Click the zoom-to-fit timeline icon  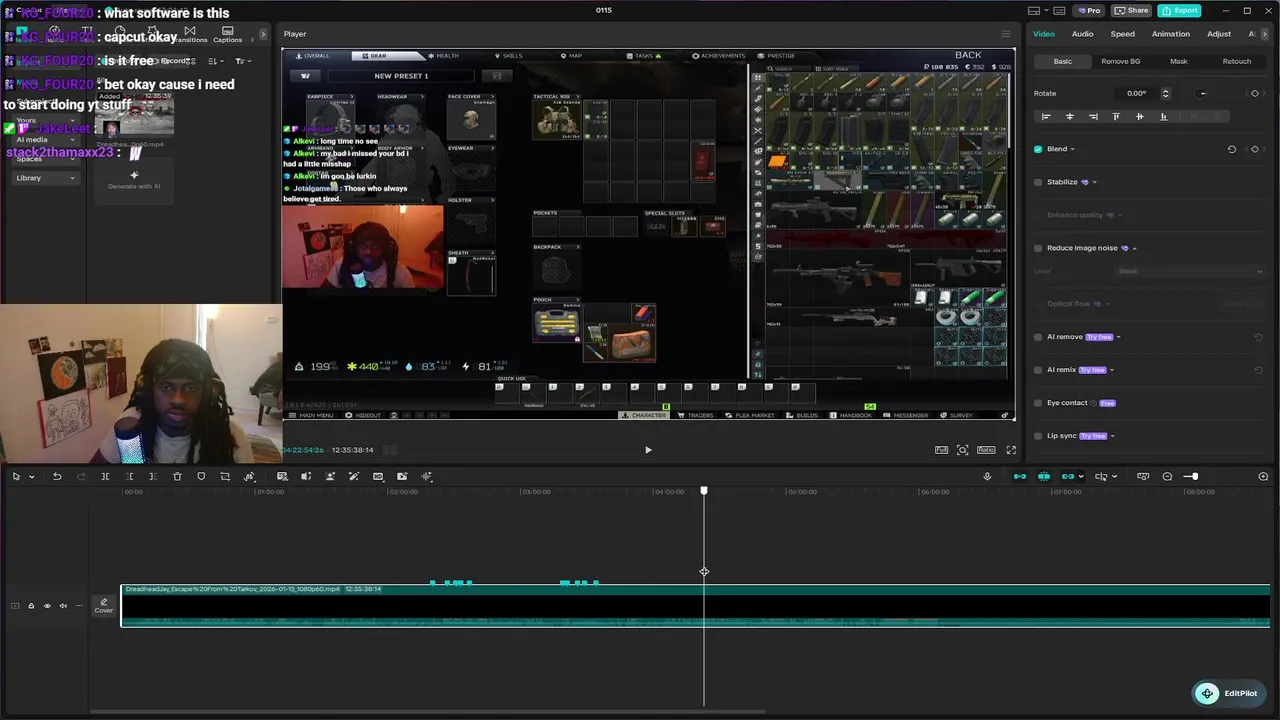[x=1143, y=476]
